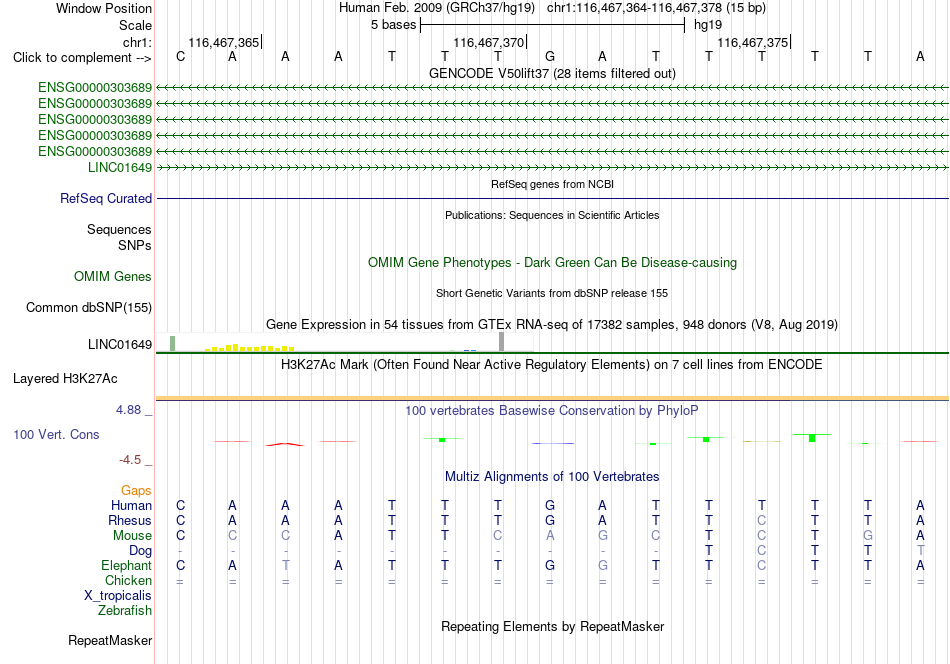Select the Rhesus species row label

[x=130, y=520]
